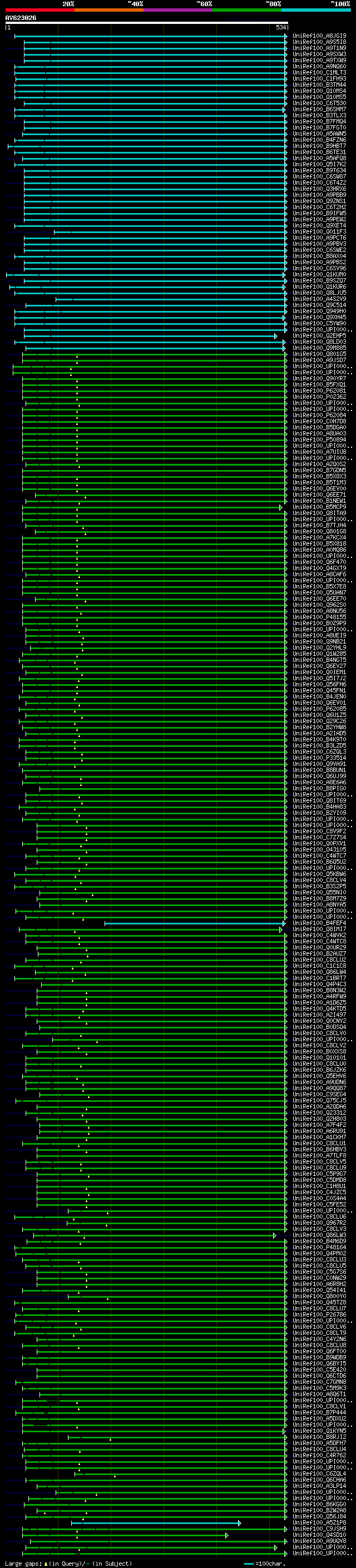Click the =100char. scale legend
The height and width of the screenshot is (1568, 356).
[265, 1563]
